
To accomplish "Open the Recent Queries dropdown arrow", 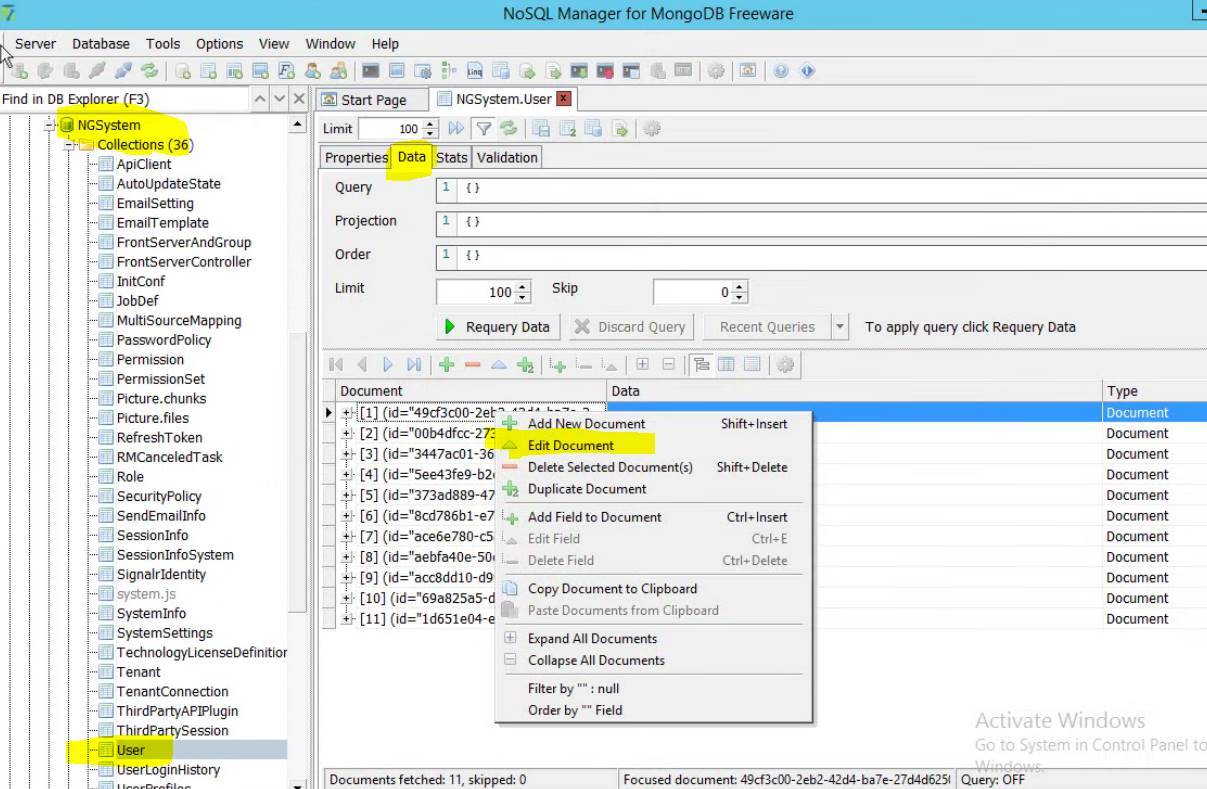I will (x=840, y=327).
